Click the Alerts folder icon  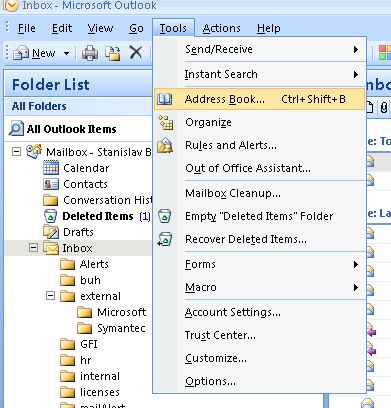68,264
